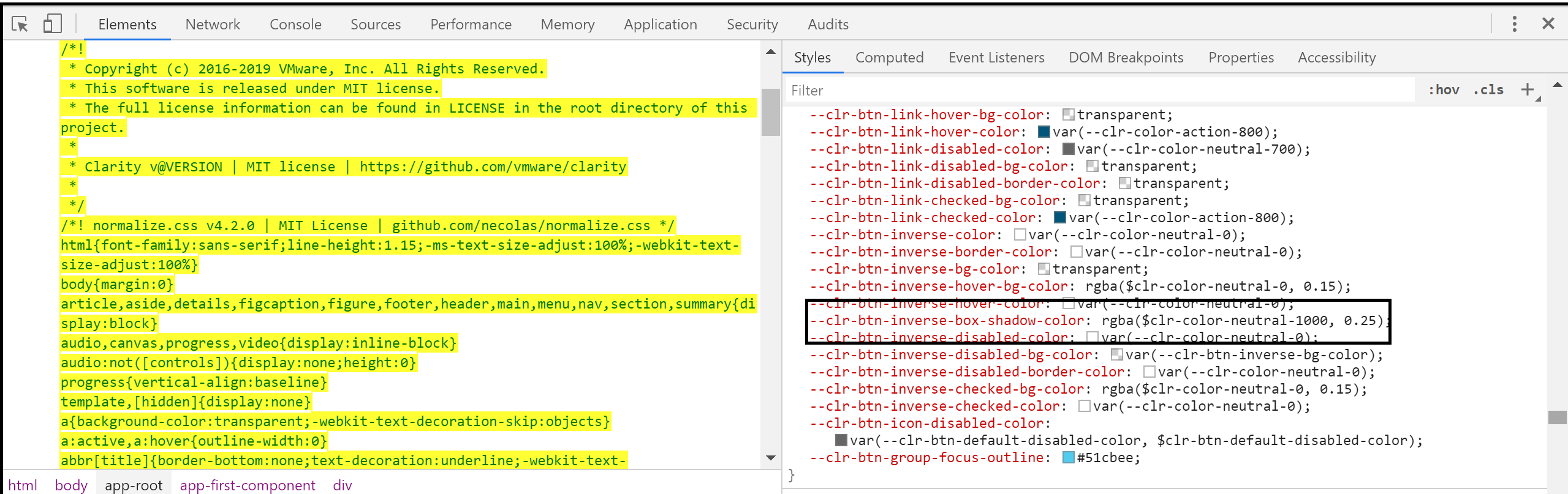Open the Performance tab

tap(471, 24)
